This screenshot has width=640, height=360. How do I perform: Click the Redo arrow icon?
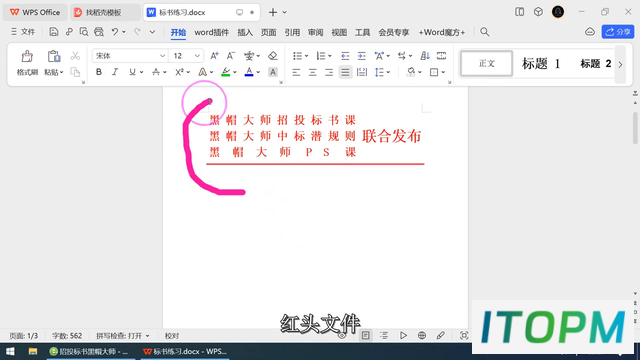click(137, 32)
